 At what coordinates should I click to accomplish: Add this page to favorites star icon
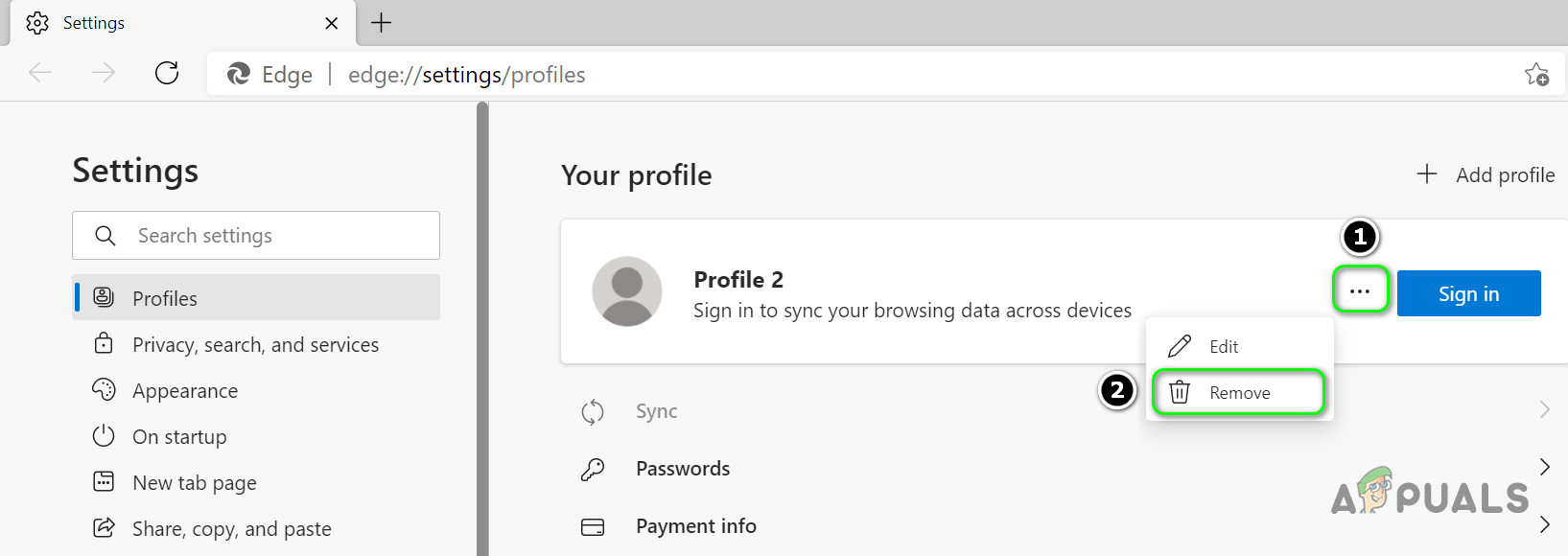(x=1536, y=75)
